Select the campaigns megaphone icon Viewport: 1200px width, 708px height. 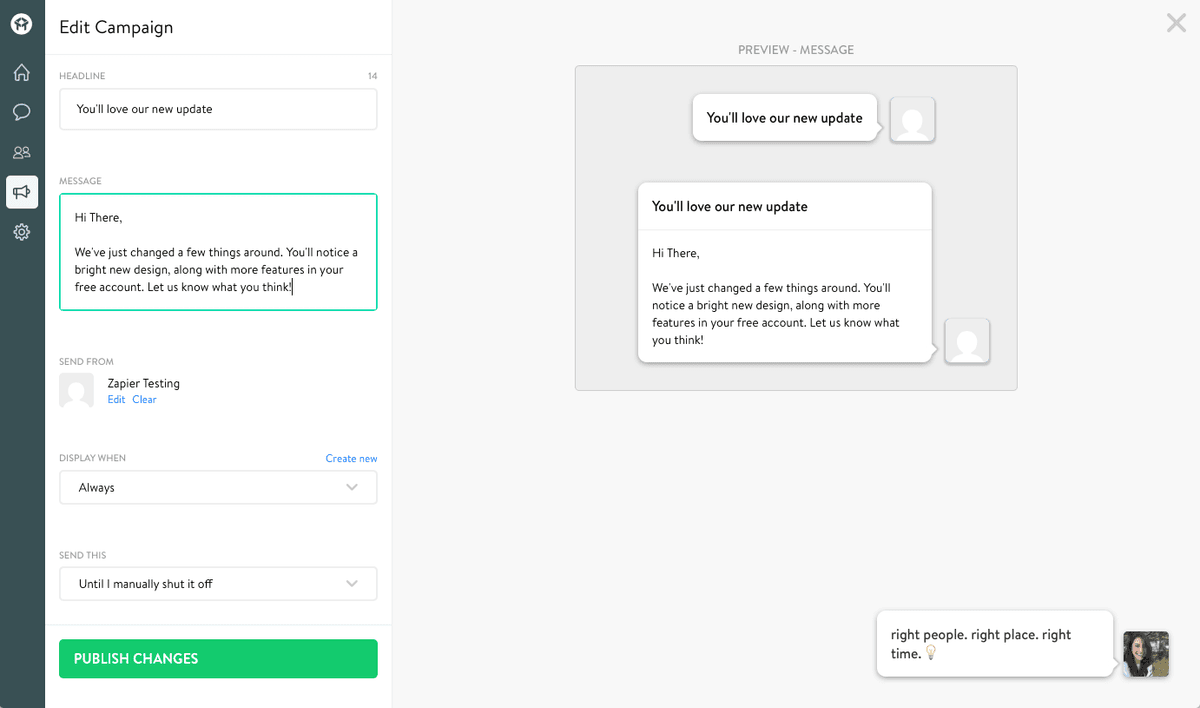(22, 192)
